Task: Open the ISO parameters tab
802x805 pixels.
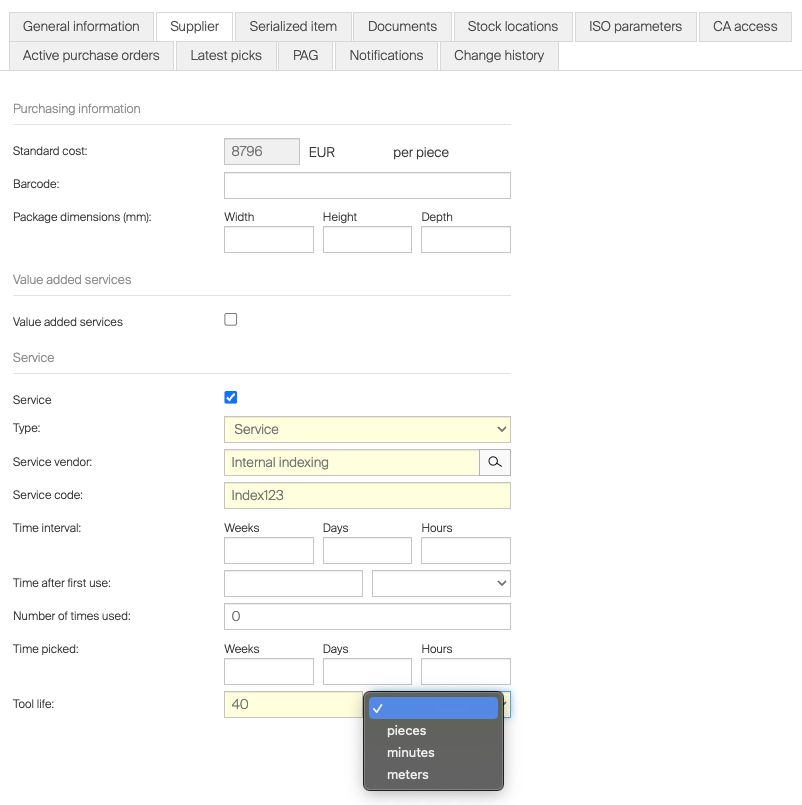Action: 635,26
